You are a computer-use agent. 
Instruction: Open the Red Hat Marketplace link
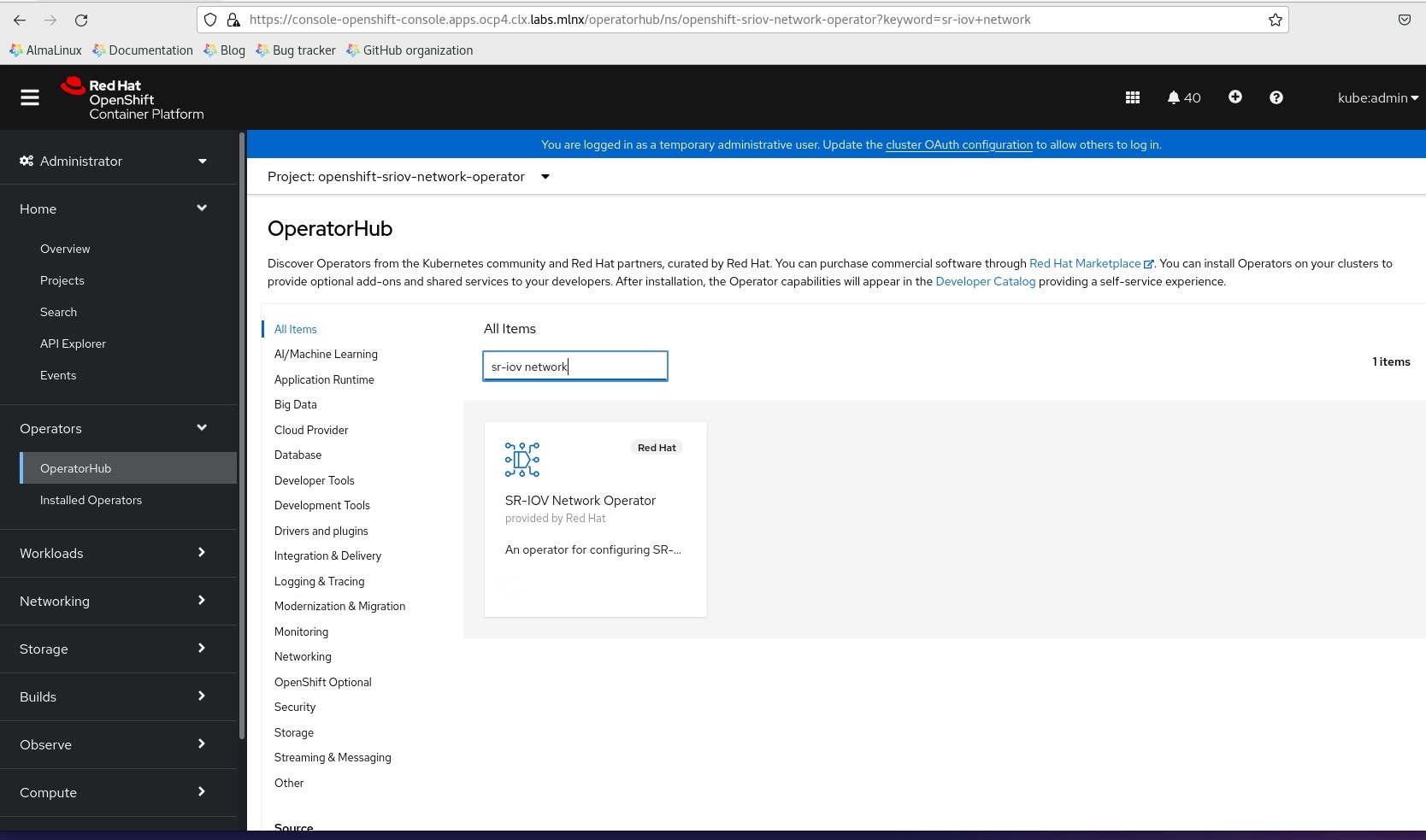click(x=1085, y=263)
